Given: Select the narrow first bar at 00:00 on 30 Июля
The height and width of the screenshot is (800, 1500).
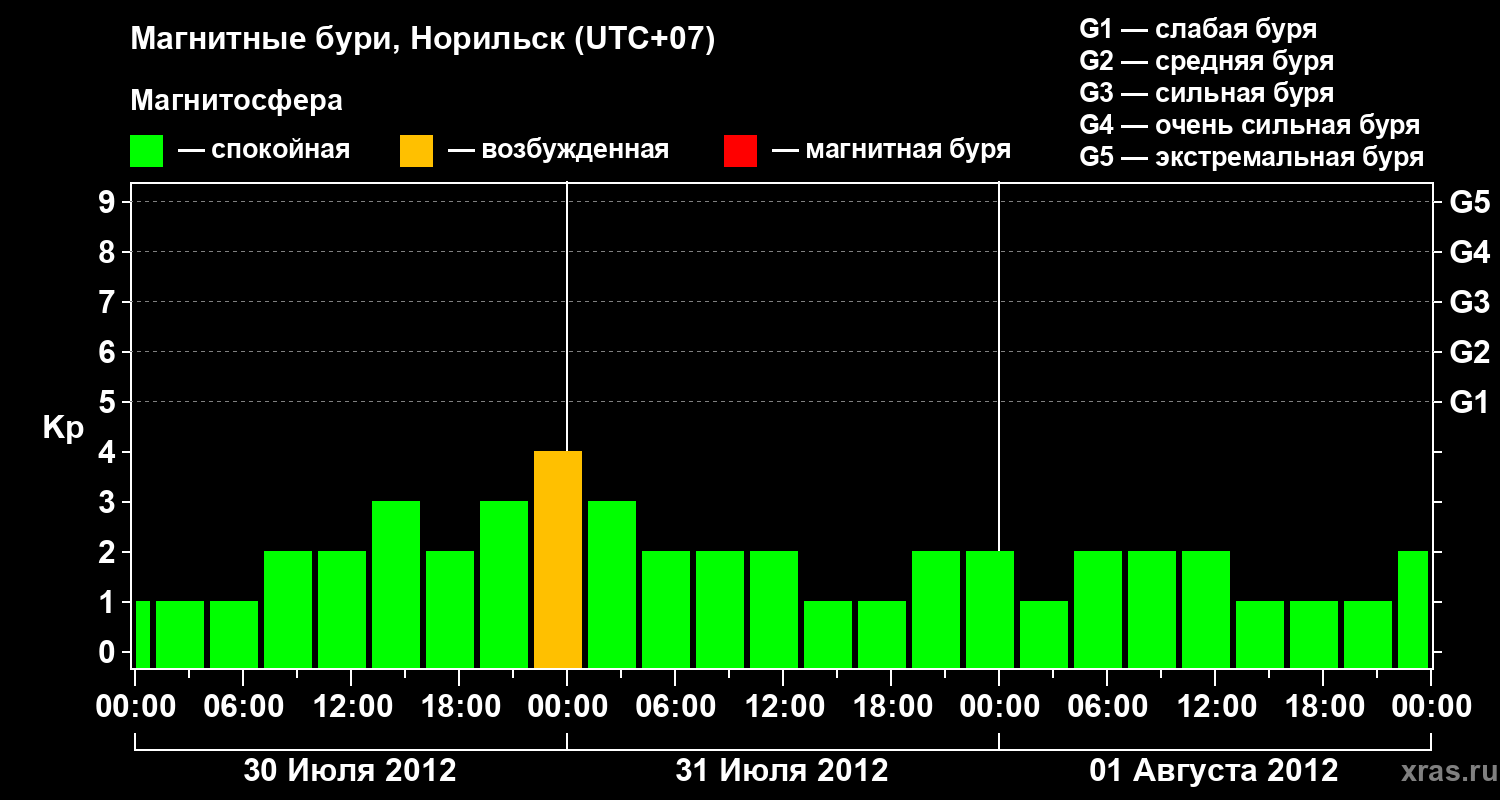Looking at the screenshot, I should coord(142,635).
